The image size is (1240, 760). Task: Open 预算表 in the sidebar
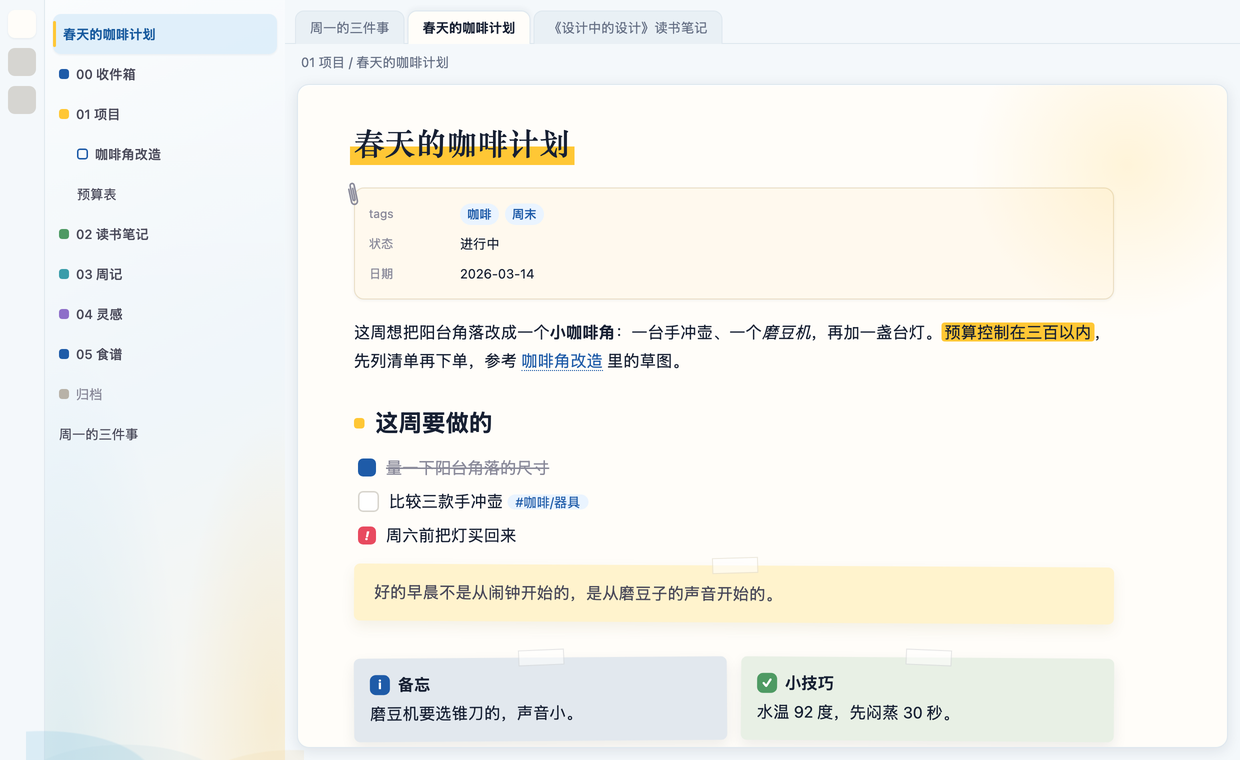(x=166, y=194)
